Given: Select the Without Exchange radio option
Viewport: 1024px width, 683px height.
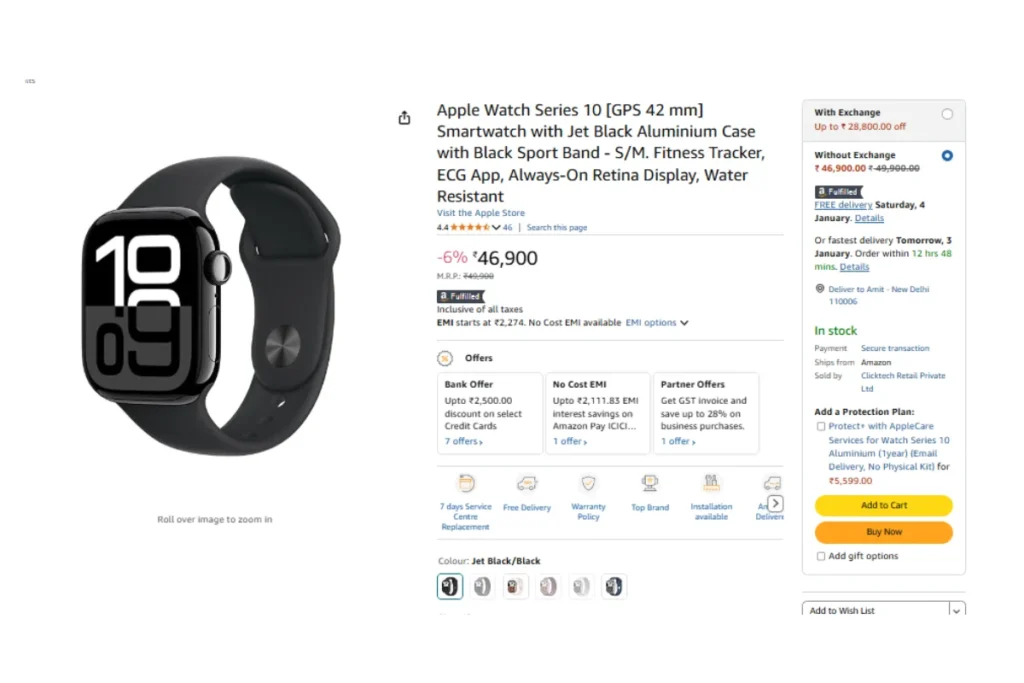Looking at the screenshot, I should pos(947,155).
